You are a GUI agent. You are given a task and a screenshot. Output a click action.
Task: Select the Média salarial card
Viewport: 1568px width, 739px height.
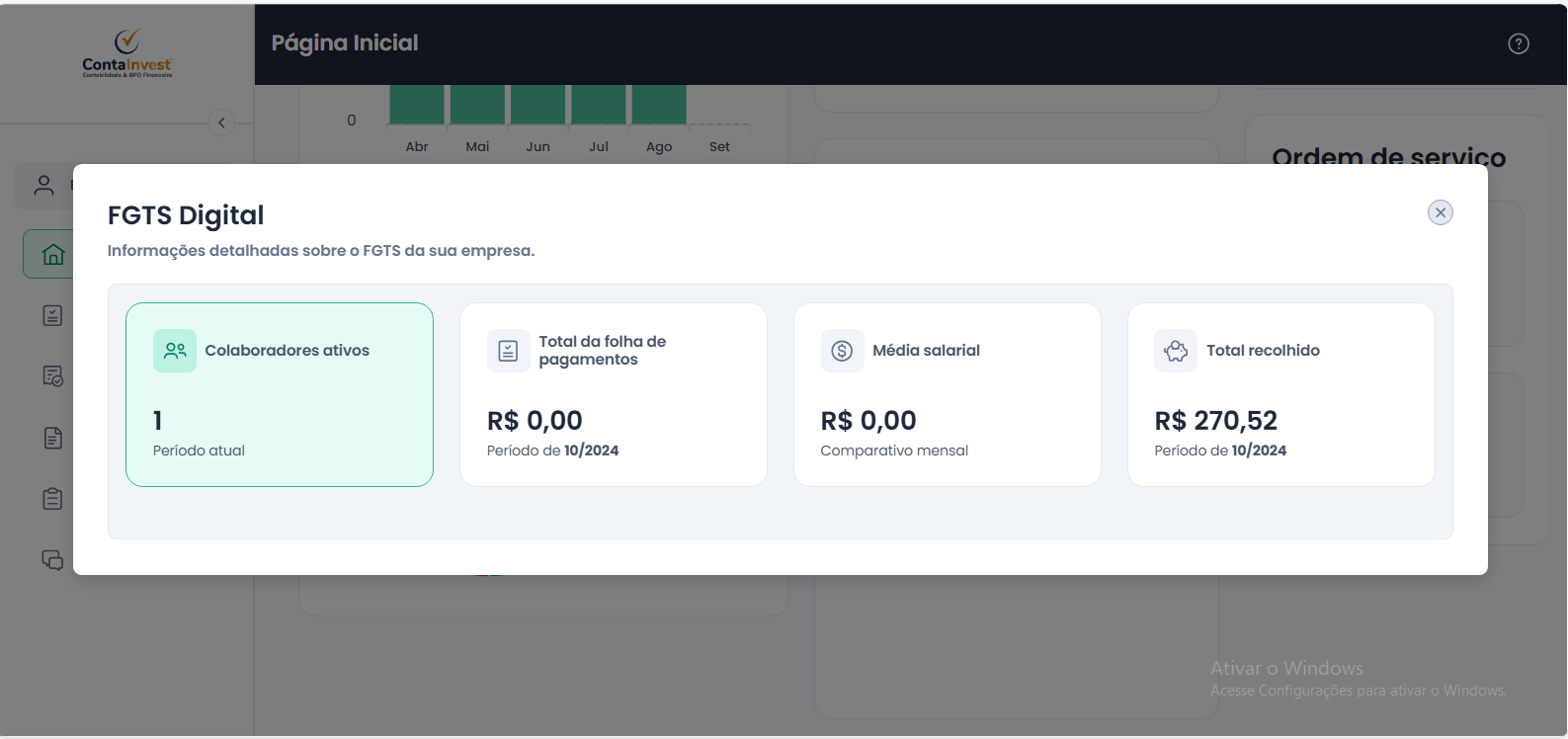948,394
